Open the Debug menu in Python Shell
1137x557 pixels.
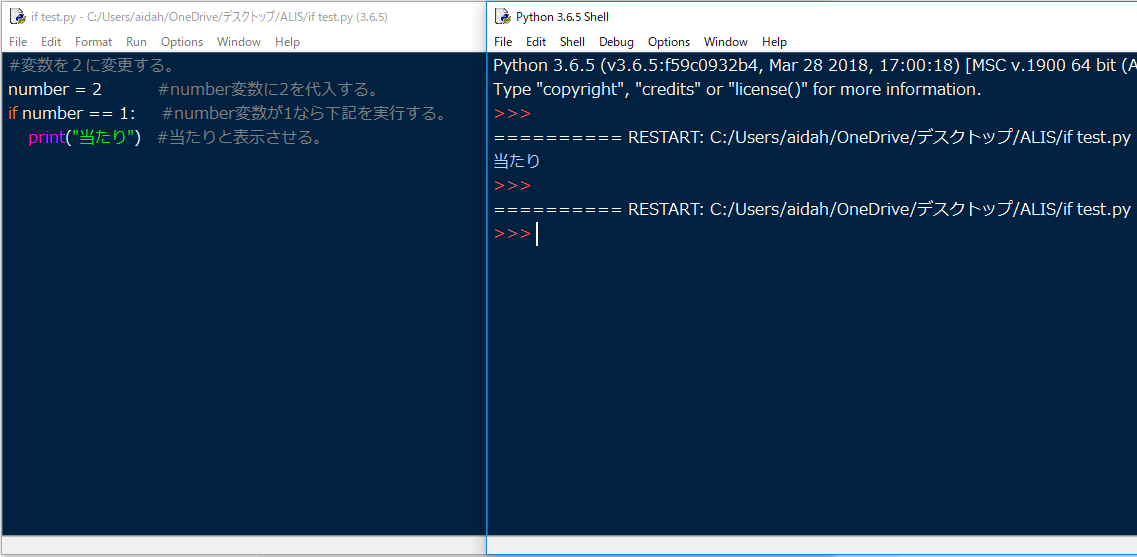click(616, 42)
